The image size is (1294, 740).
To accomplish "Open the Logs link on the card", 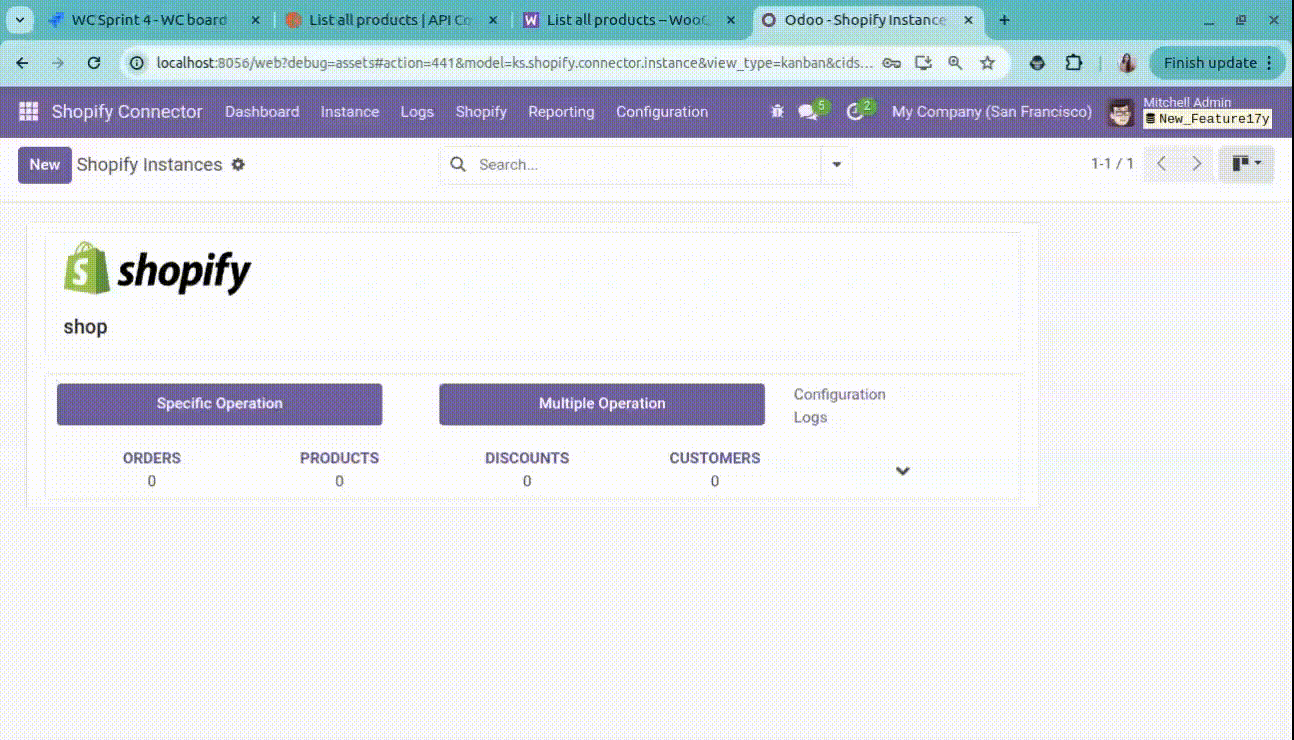I will 810,418.
